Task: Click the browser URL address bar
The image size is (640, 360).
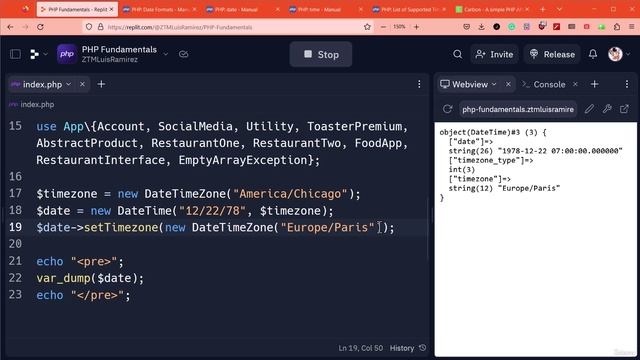Action: (229, 27)
